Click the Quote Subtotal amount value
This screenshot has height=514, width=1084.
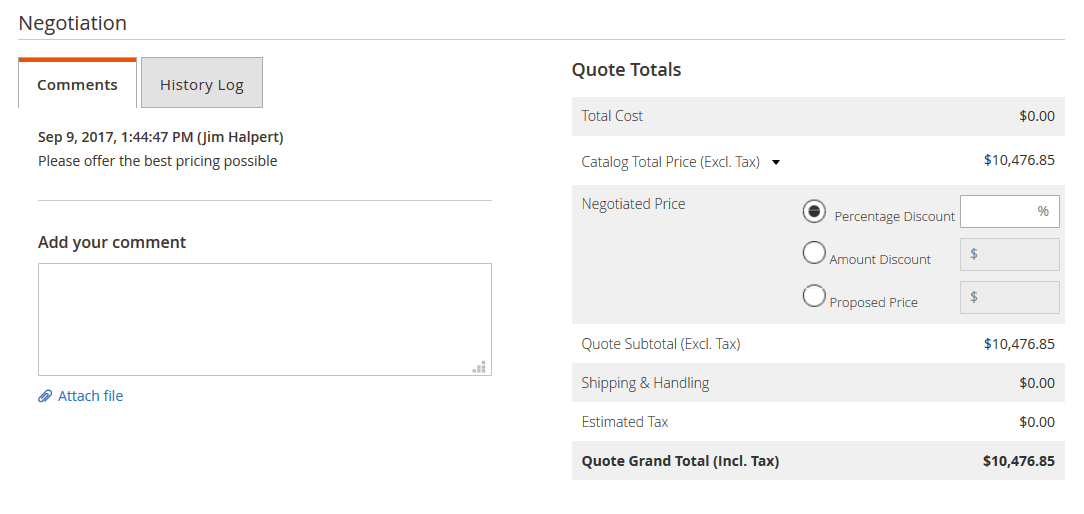[1019, 344]
